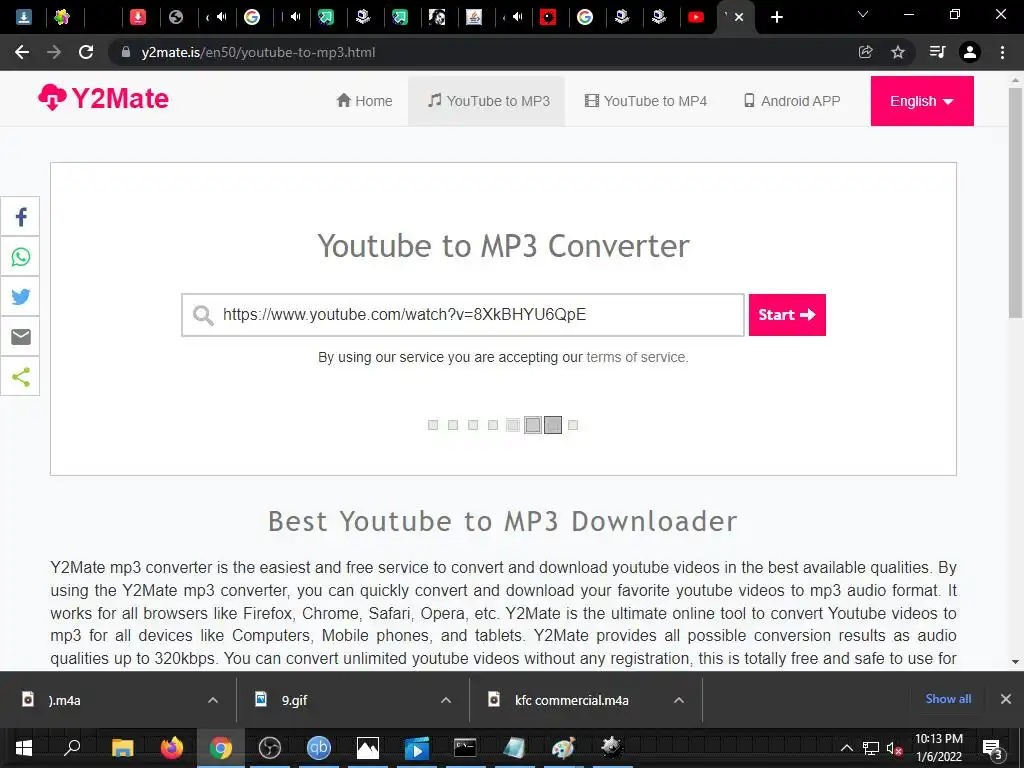Switch to the globe-icon tab
This screenshot has width=1024, height=768.
(x=176, y=17)
